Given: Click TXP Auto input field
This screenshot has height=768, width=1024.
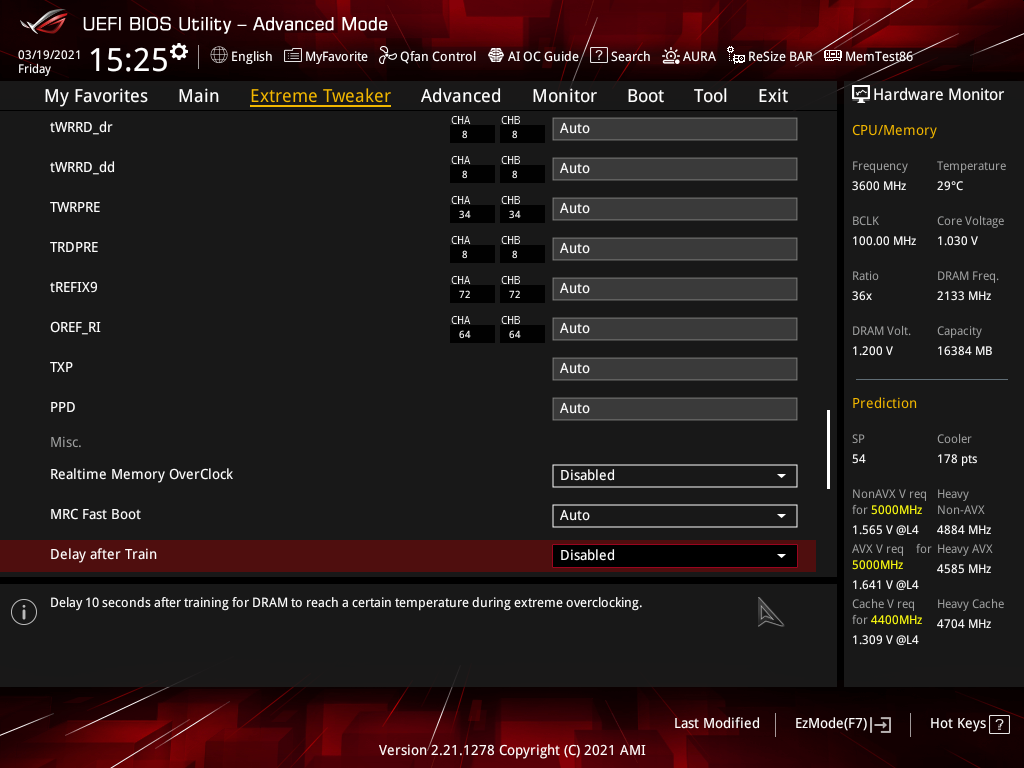Looking at the screenshot, I should click(675, 368).
